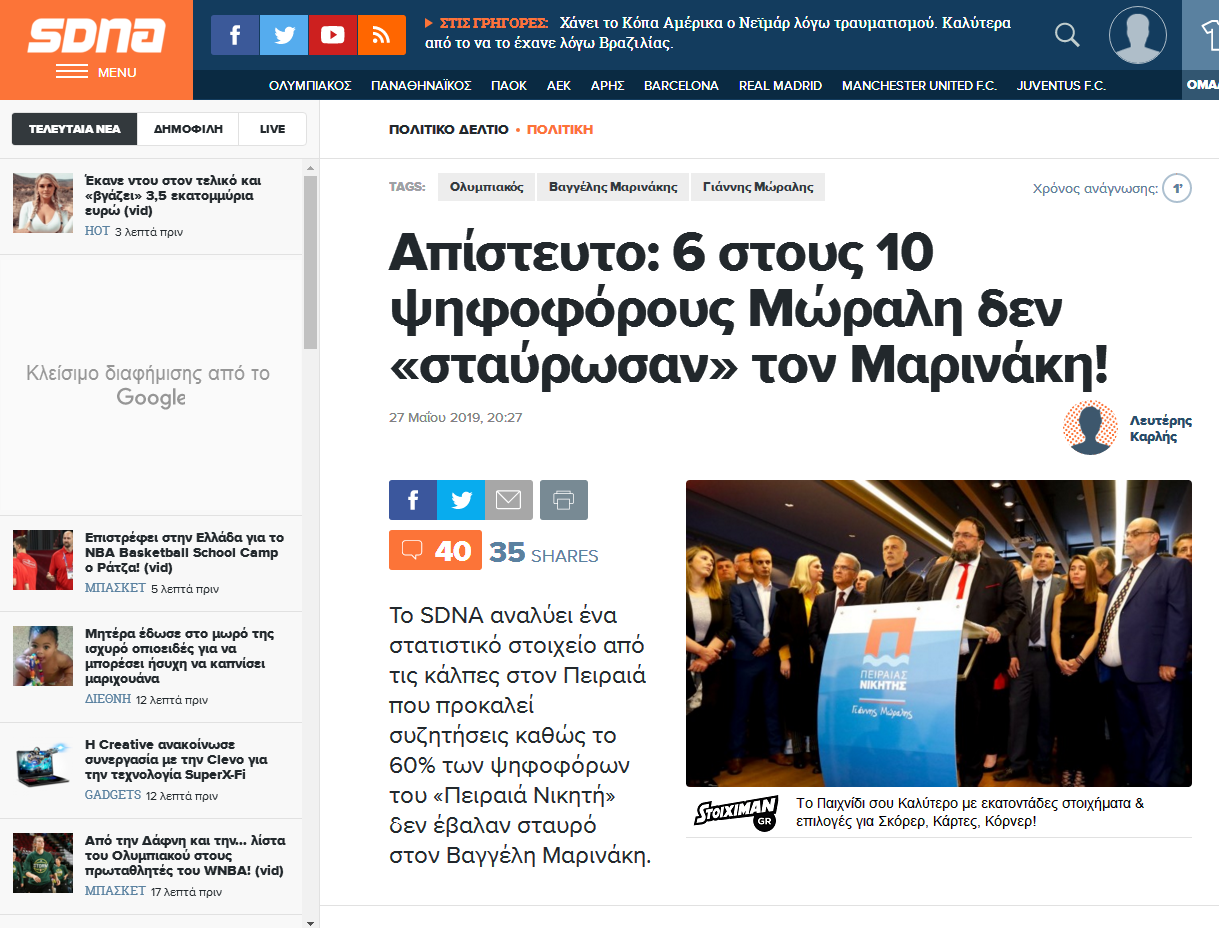1219x928 pixels.
Task: Open MANCHESTER UNITED F.C. menu item
Action: 919,85
